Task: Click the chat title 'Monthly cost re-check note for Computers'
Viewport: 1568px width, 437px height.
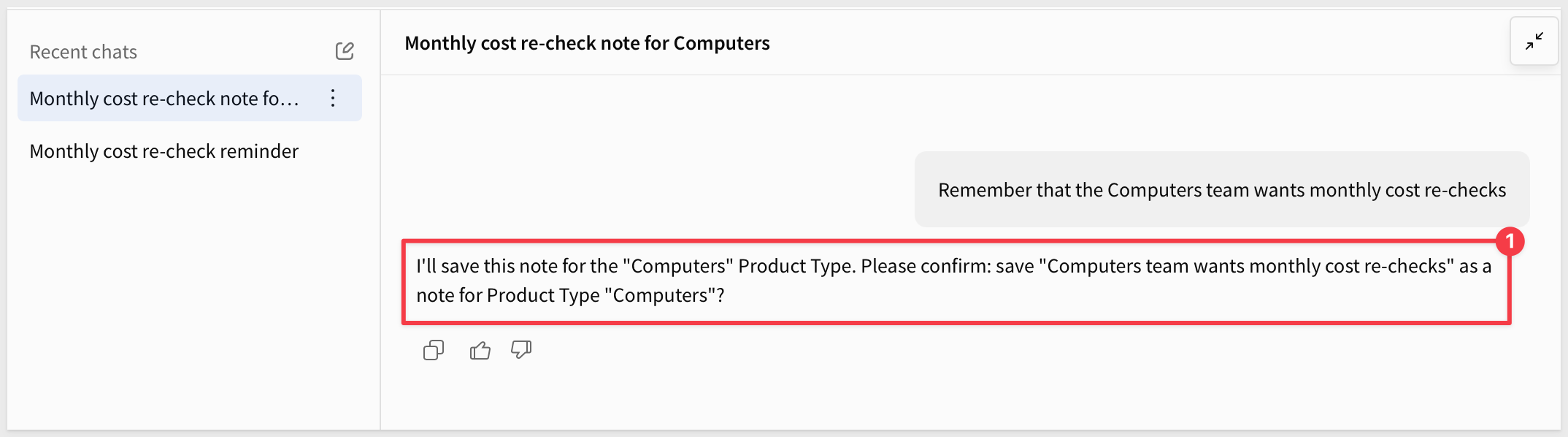Action: 587,43
